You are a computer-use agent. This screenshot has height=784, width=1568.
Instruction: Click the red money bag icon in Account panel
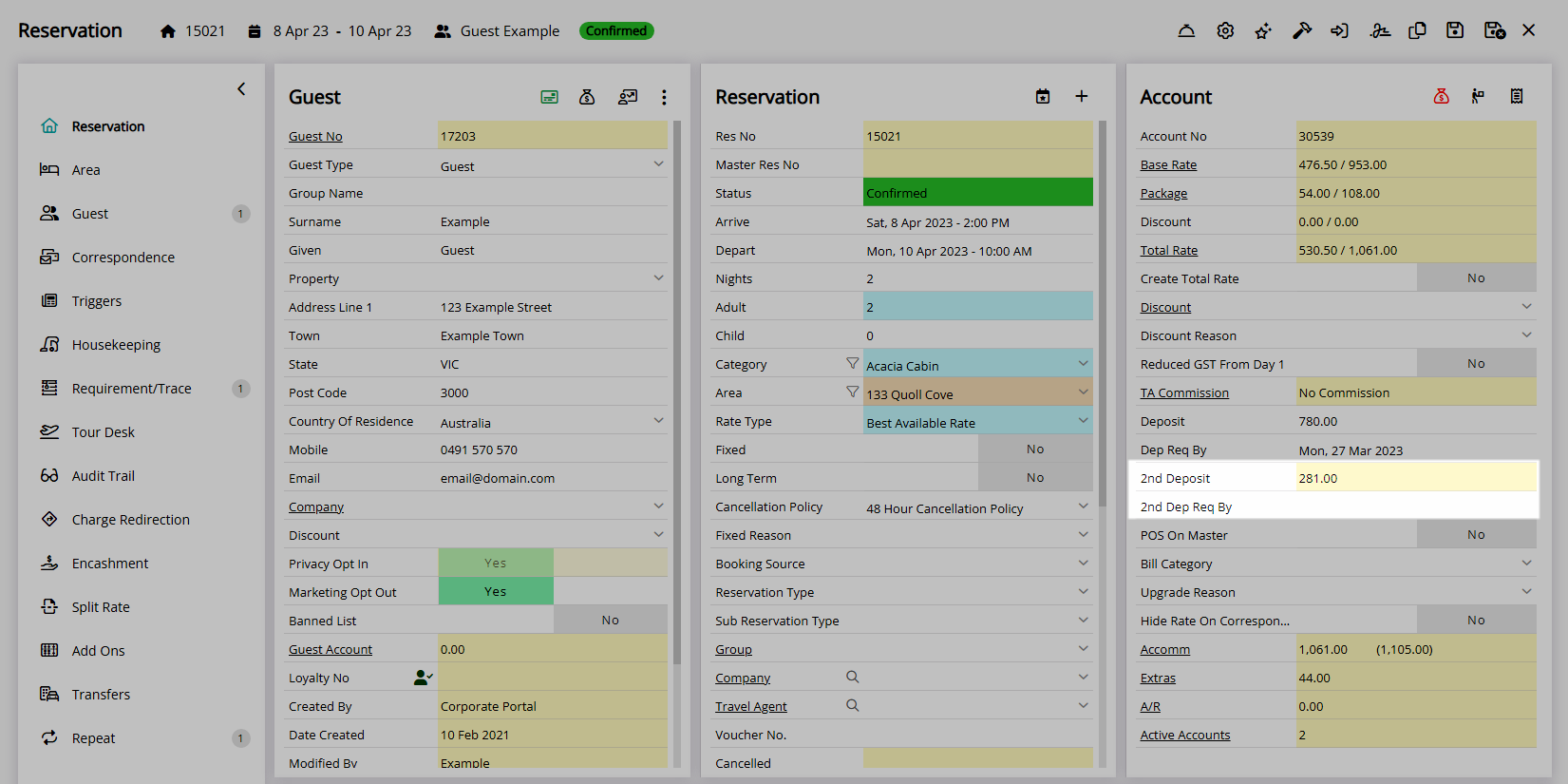1441,96
